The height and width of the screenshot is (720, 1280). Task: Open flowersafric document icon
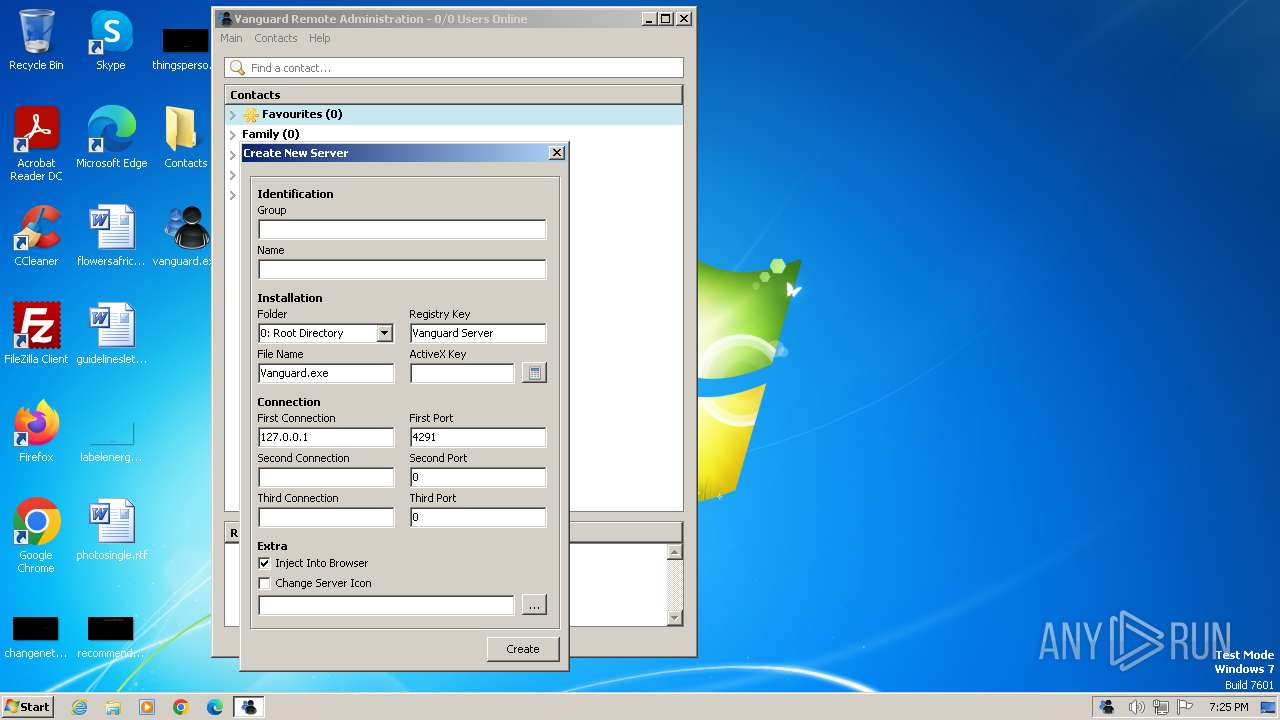point(111,236)
